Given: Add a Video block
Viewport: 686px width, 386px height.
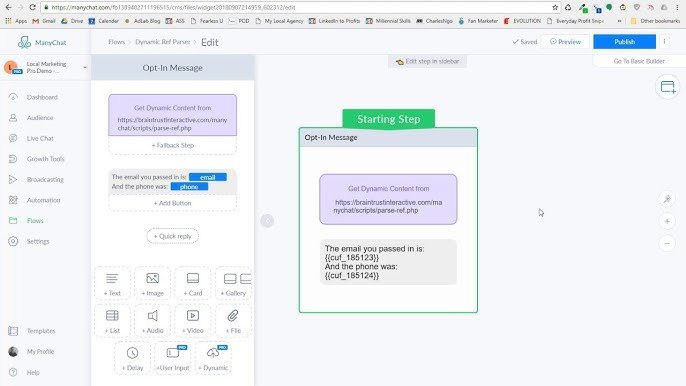Looking at the screenshot, I should coord(193,321).
